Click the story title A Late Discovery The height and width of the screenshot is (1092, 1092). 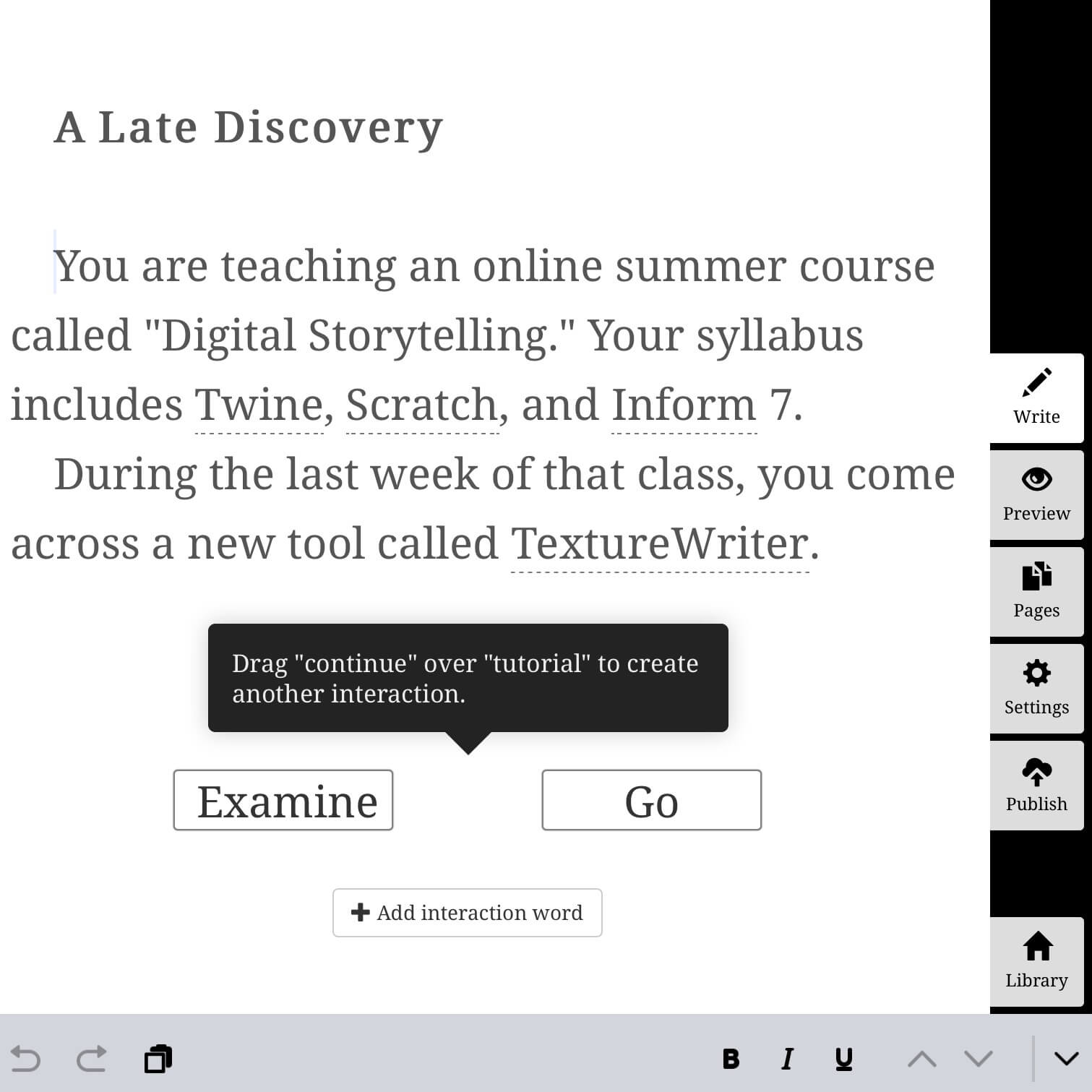tap(249, 128)
